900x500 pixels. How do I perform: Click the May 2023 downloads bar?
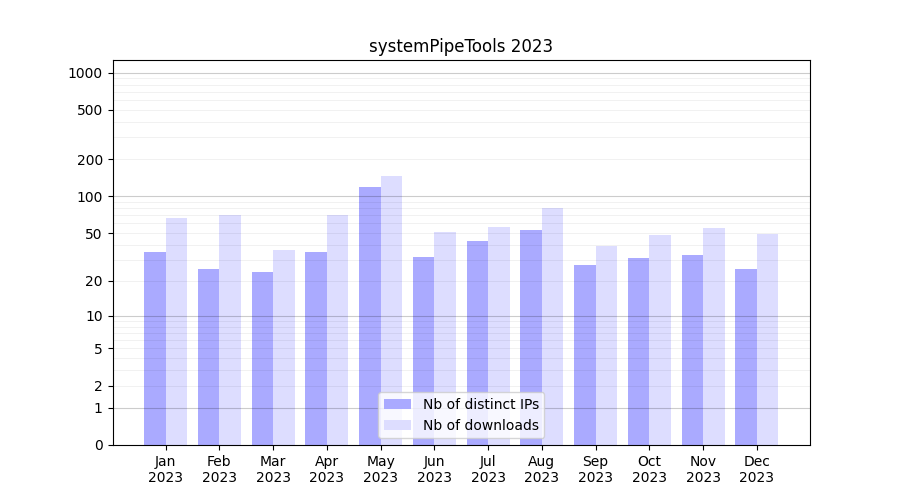[391, 310]
